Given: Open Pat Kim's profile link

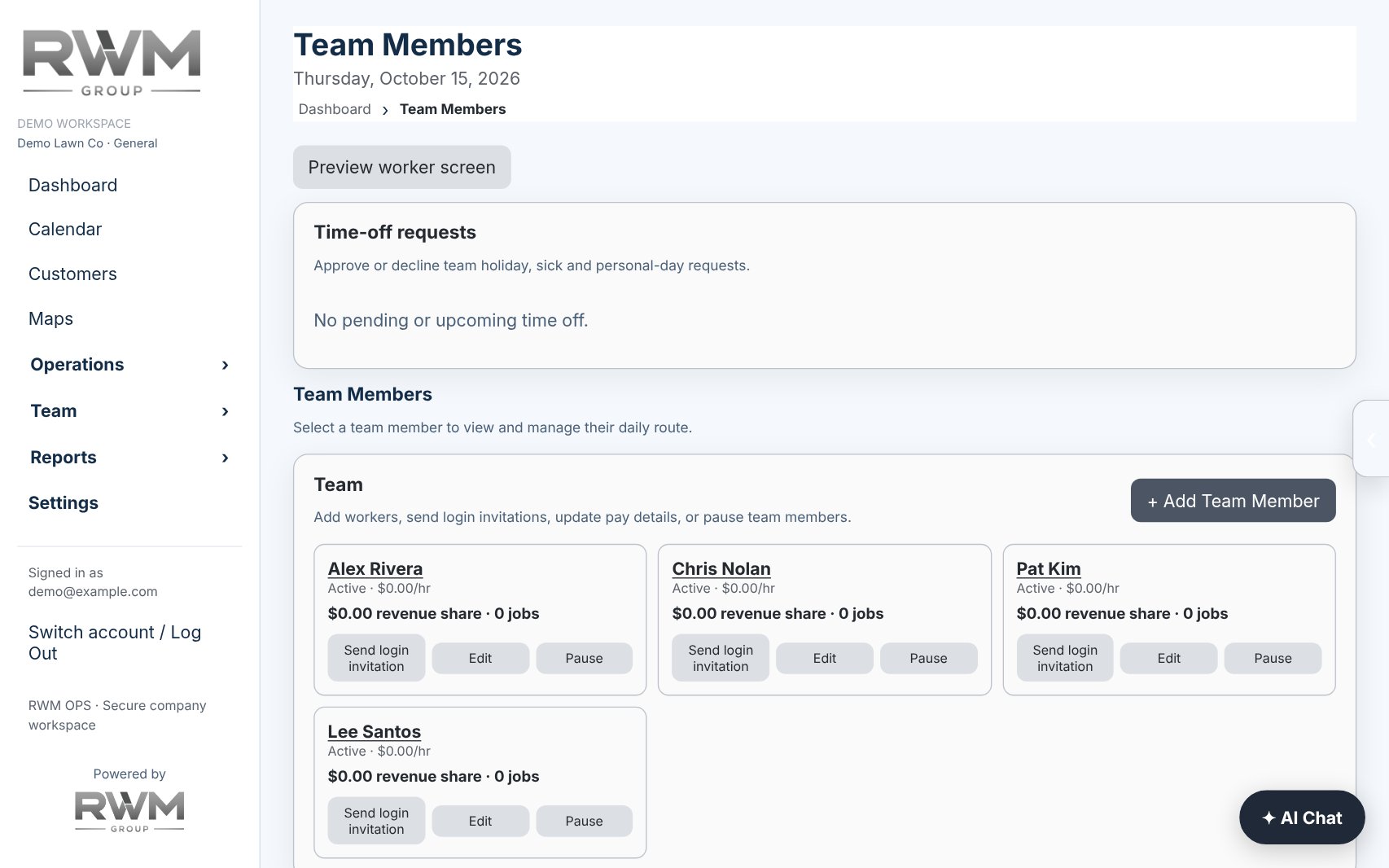Looking at the screenshot, I should 1049,568.
